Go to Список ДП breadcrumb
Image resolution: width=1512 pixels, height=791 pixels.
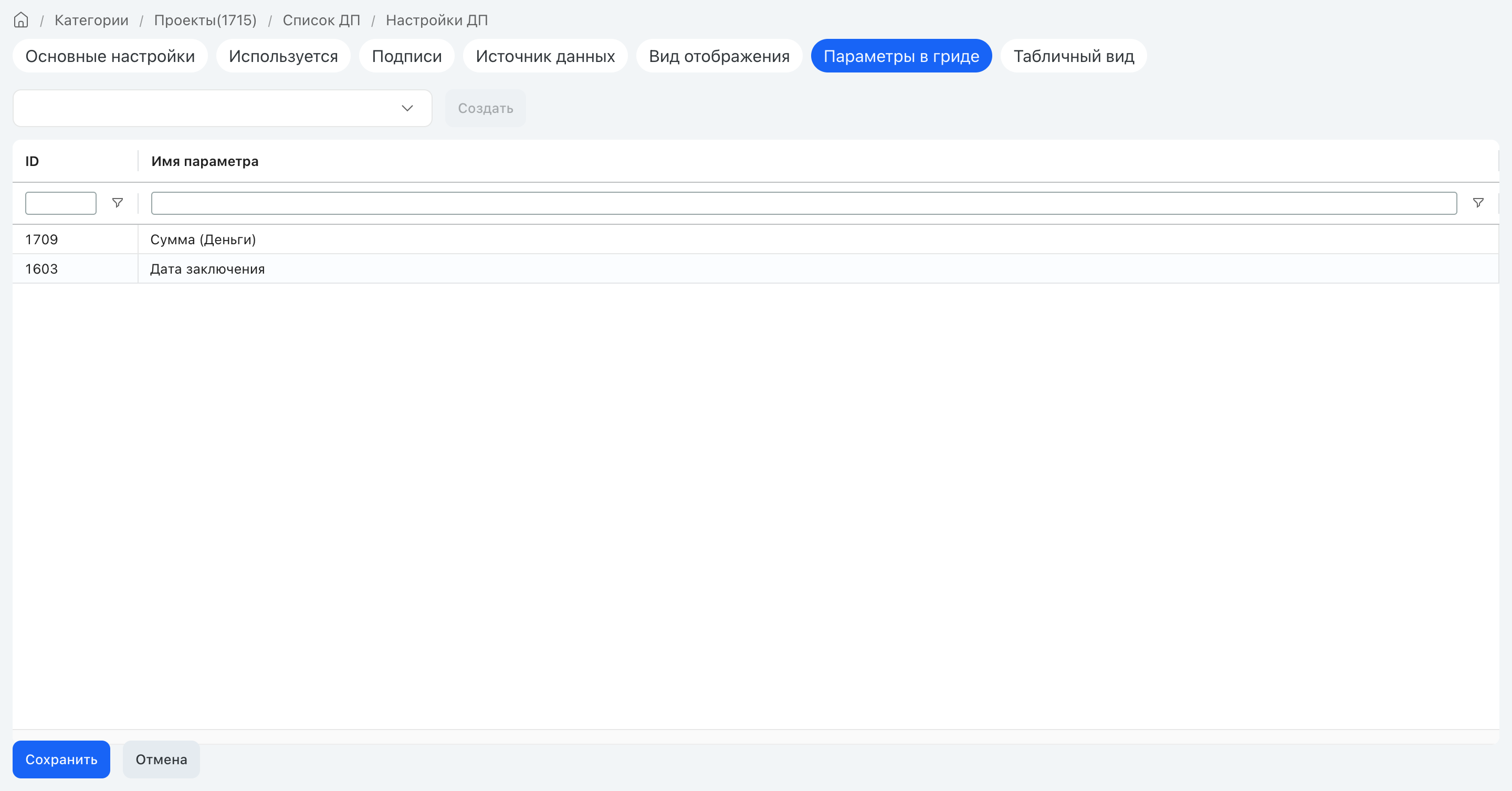point(321,20)
